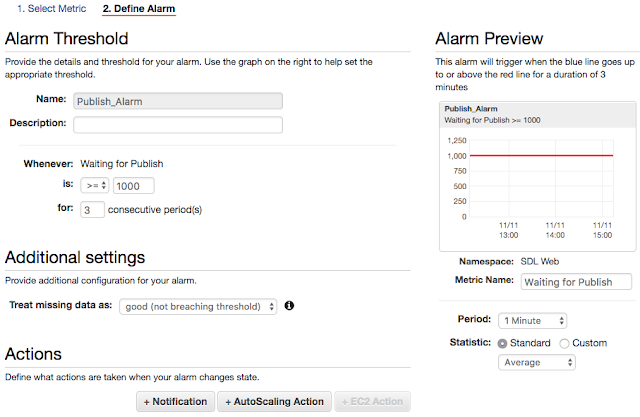Select the Custom statistic radio button

coord(565,343)
